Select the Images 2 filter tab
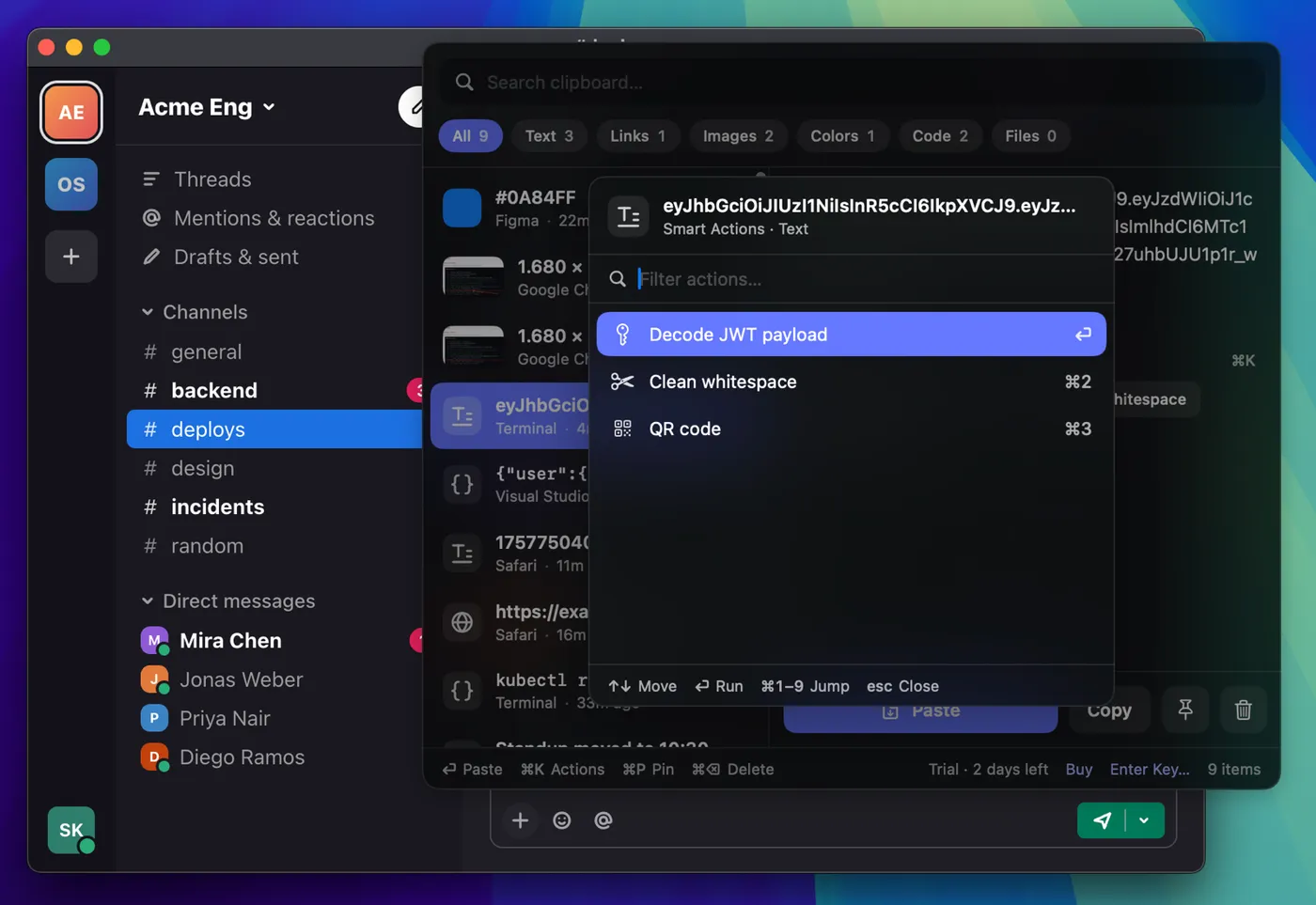The width and height of the screenshot is (1316, 905). coord(738,136)
